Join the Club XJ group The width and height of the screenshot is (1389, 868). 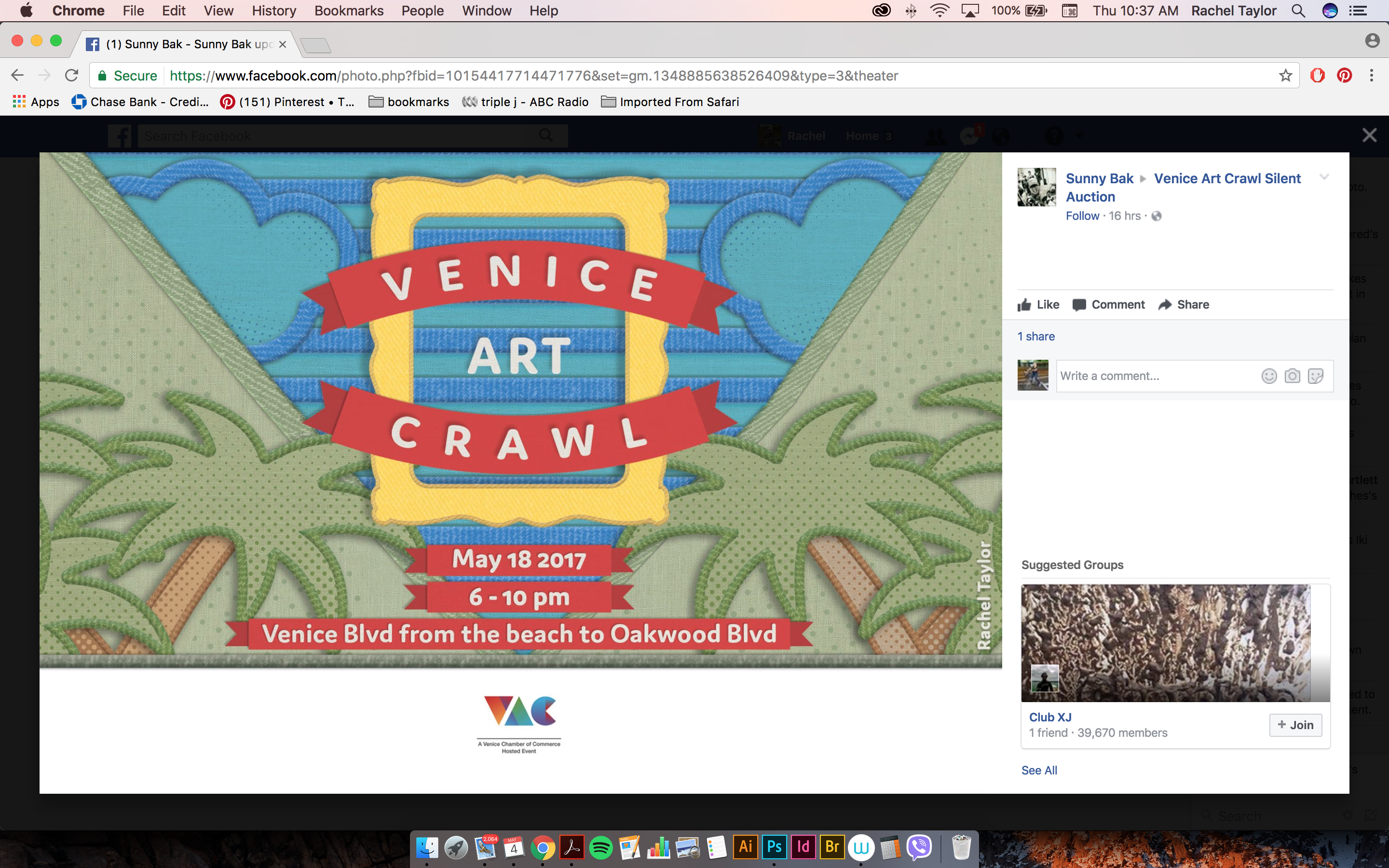1295,725
